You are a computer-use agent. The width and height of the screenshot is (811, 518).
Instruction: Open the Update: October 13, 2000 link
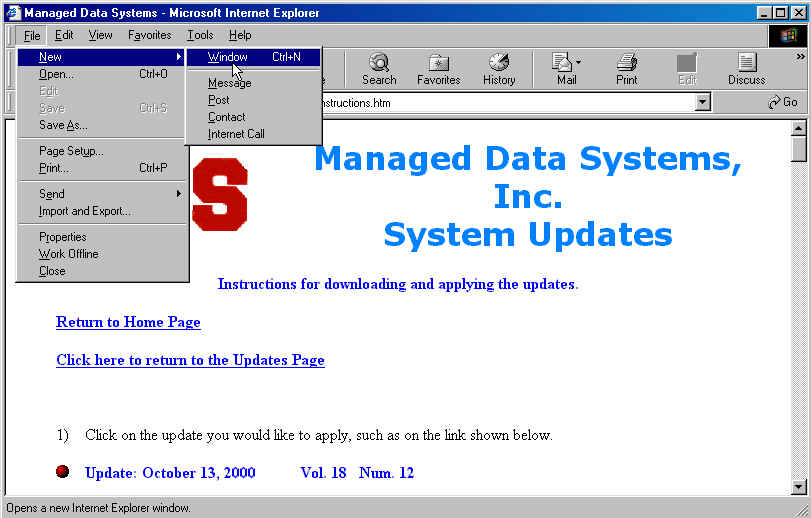[170, 473]
